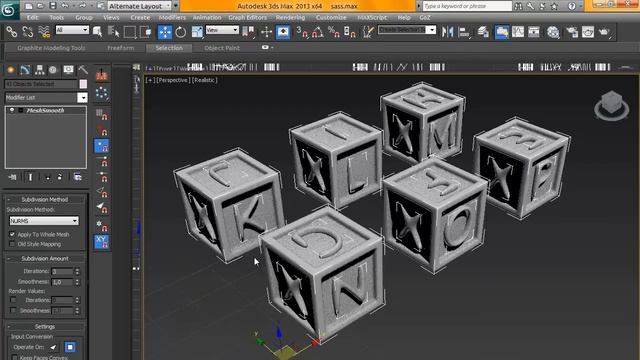The image size is (640, 360).
Task: Select the Select and Link tool
Action: (x=11, y=31)
